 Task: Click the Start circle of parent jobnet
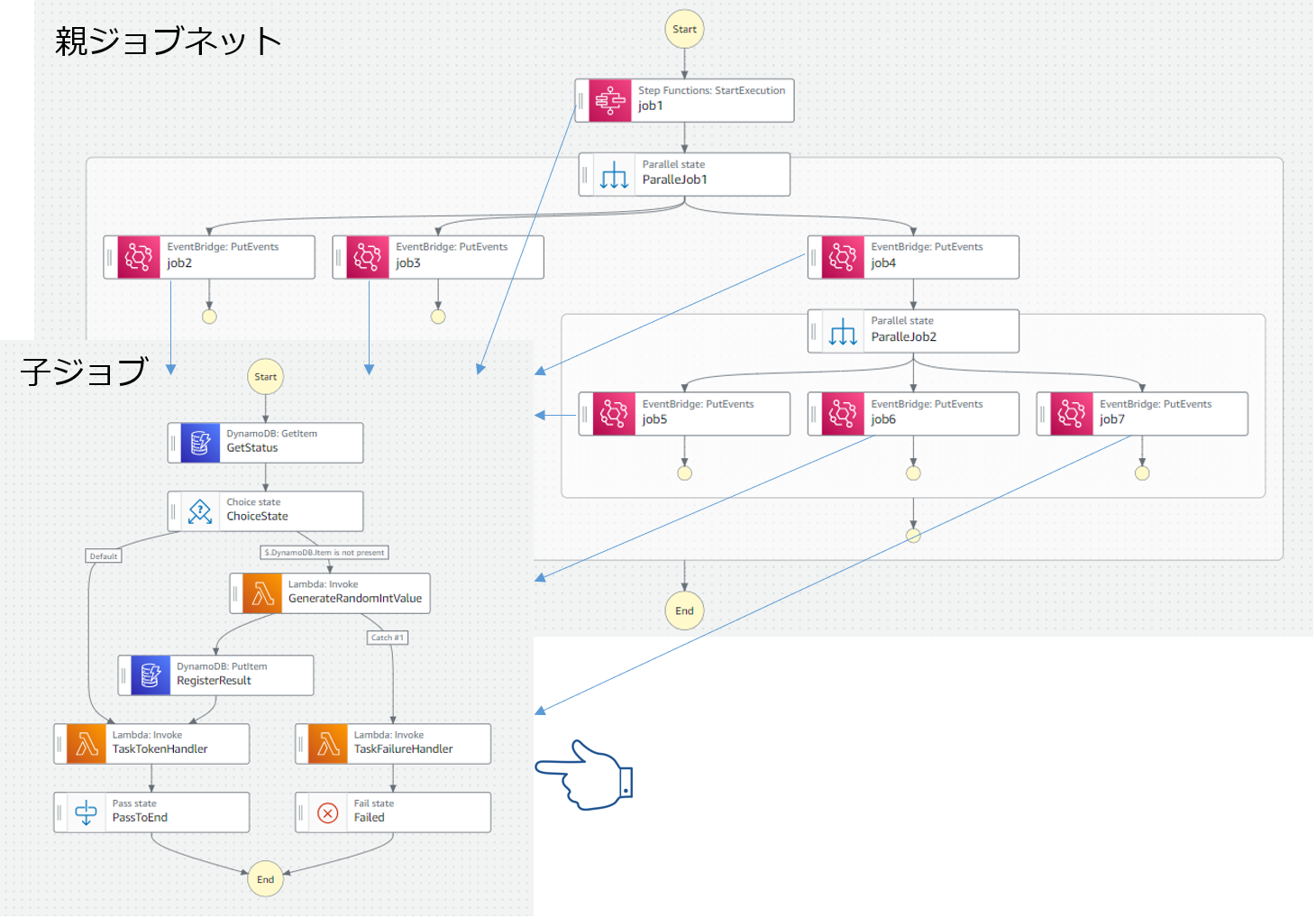684,29
